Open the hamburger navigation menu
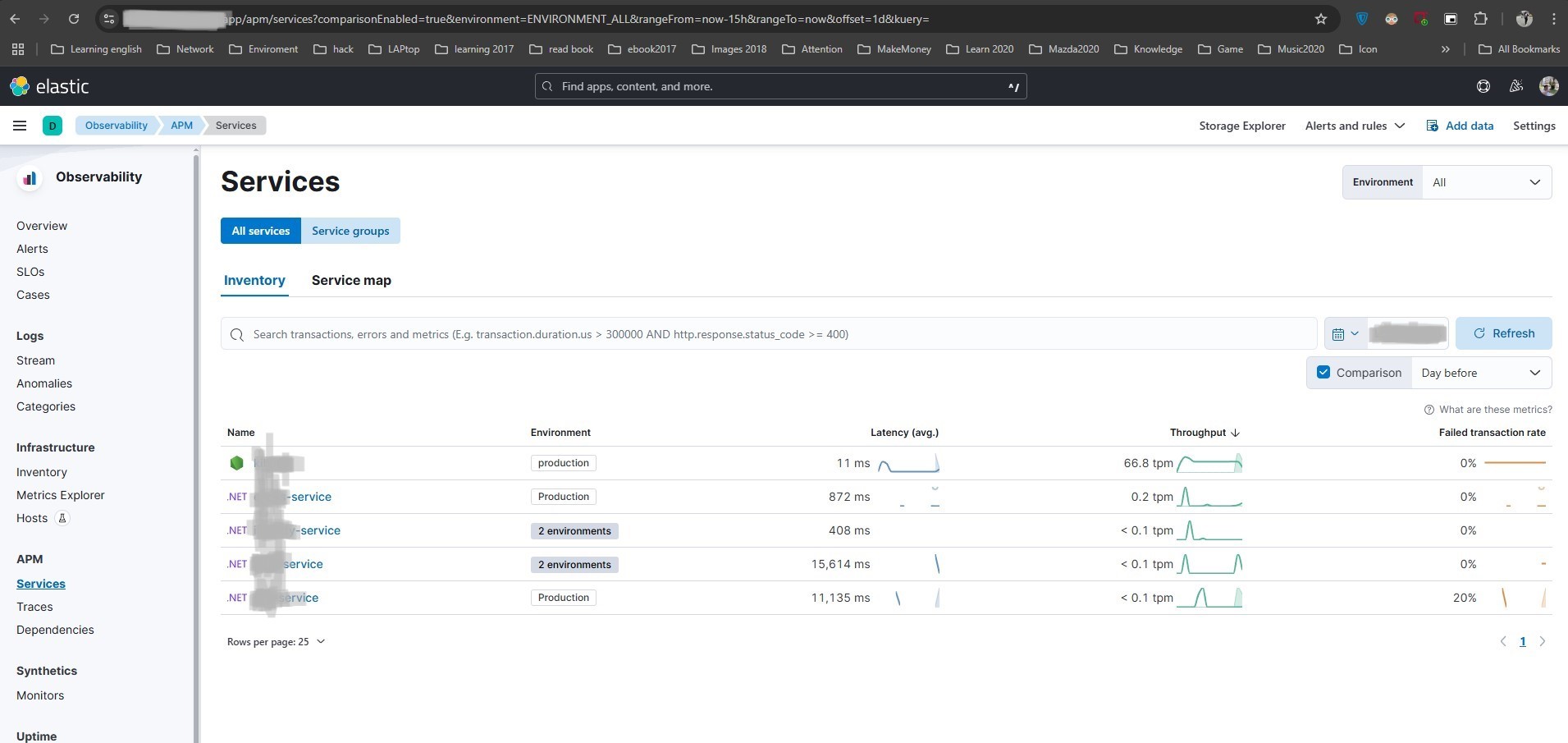Image resolution: width=1568 pixels, height=743 pixels. point(20,126)
